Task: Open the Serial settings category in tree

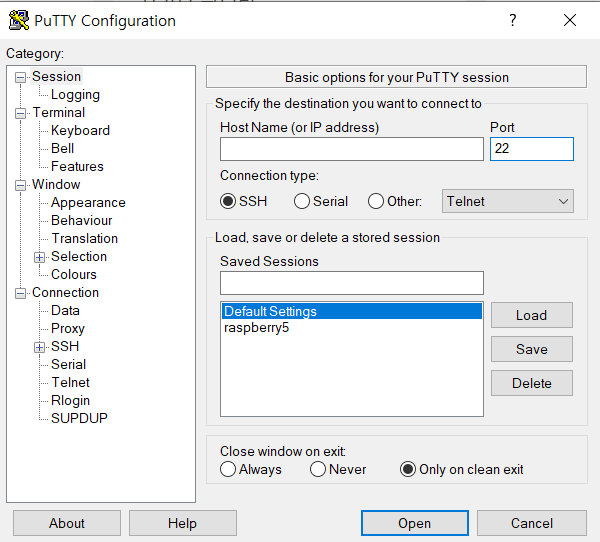Action: [x=68, y=364]
